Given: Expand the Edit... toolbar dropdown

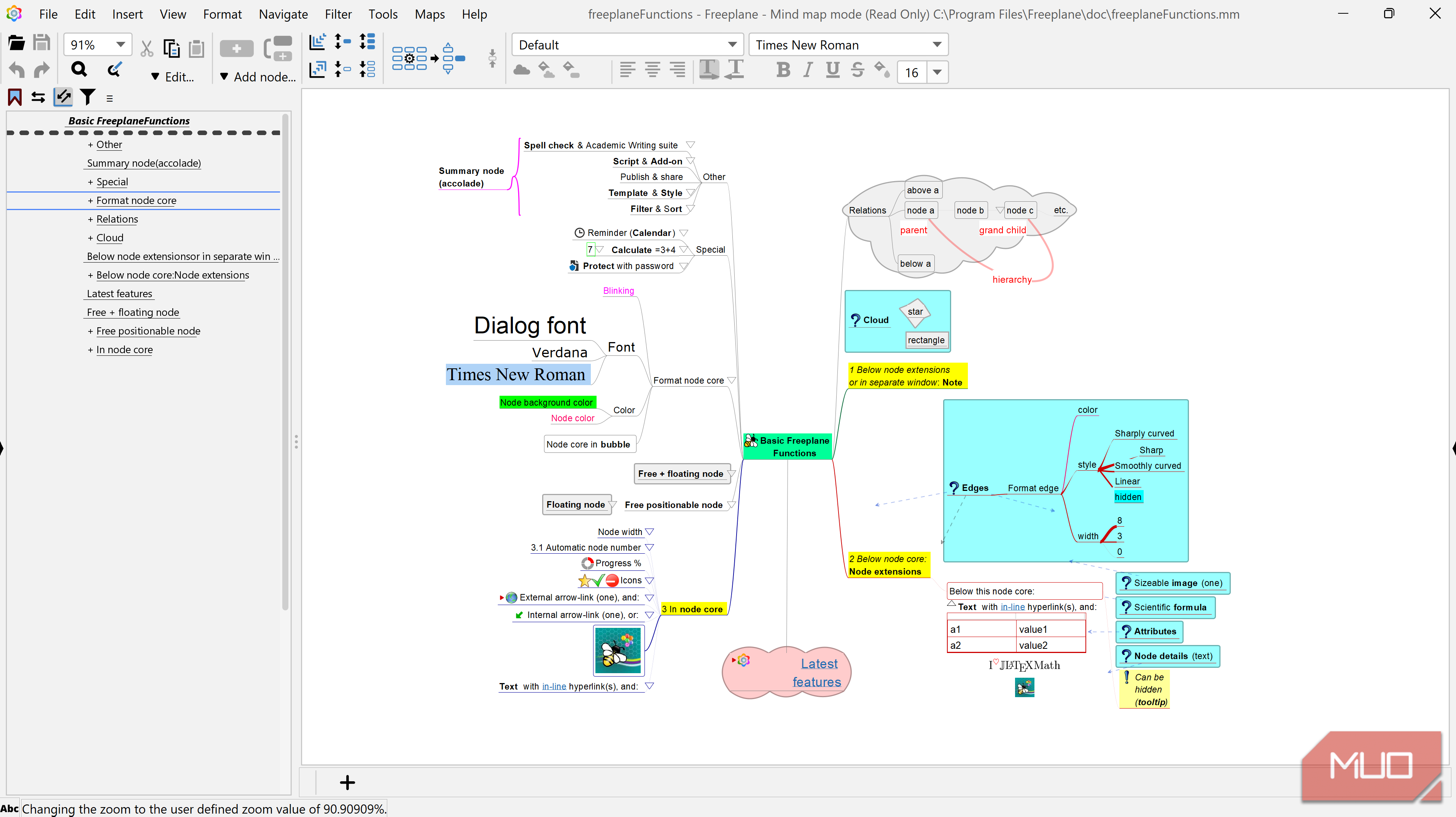Looking at the screenshot, I should (172, 77).
